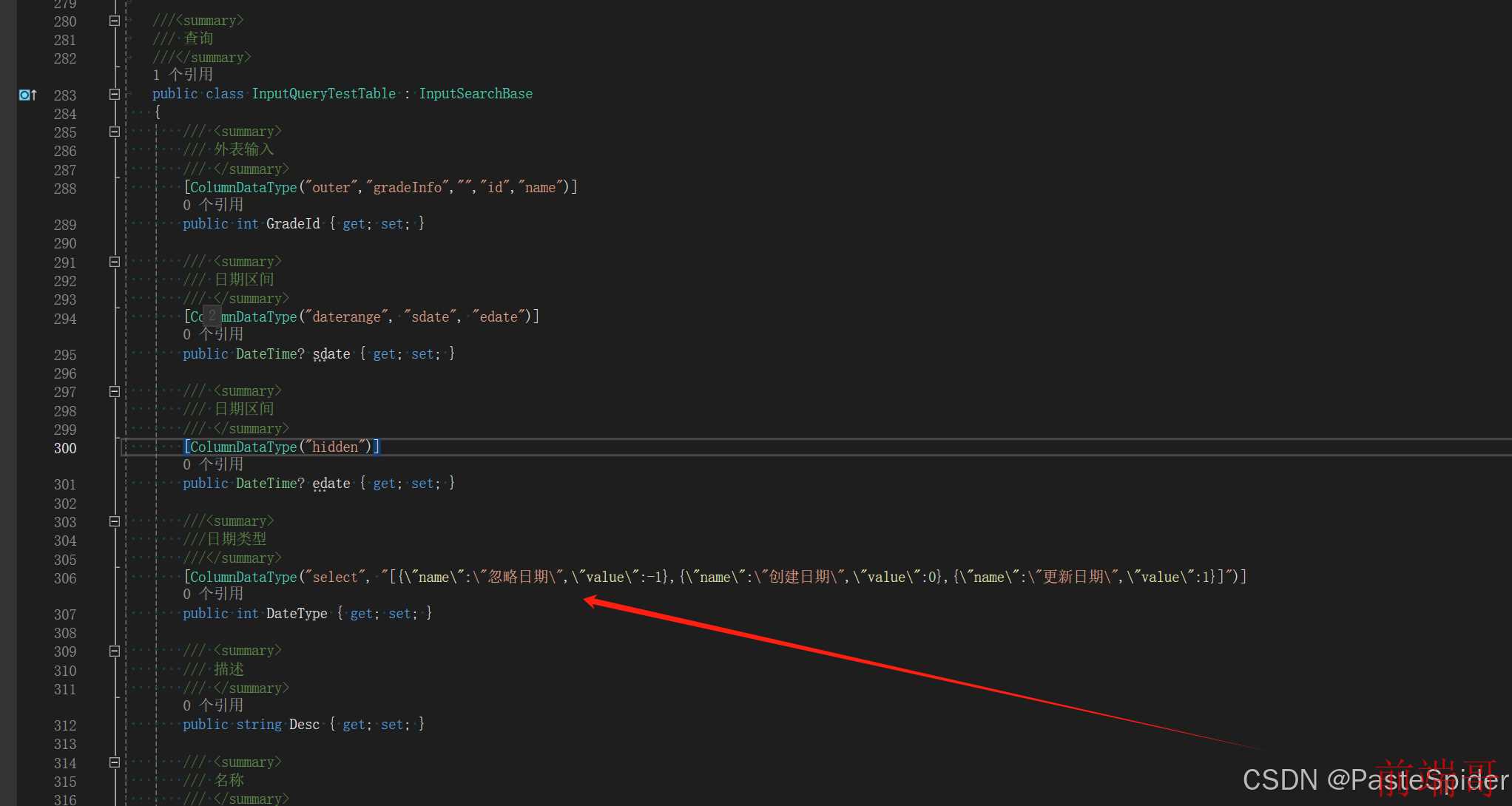Open the '0 个引用' CodeLens above Desc
The image size is (1512, 806).
213,705
